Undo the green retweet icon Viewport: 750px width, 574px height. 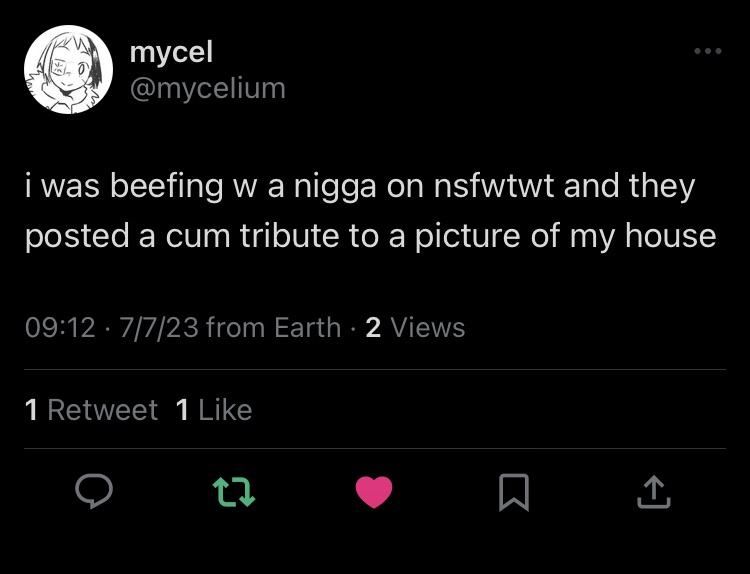[234, 491]
